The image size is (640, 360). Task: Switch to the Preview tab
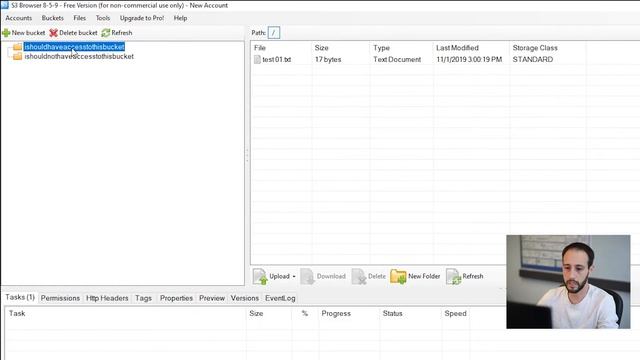(x=212, y=298)
